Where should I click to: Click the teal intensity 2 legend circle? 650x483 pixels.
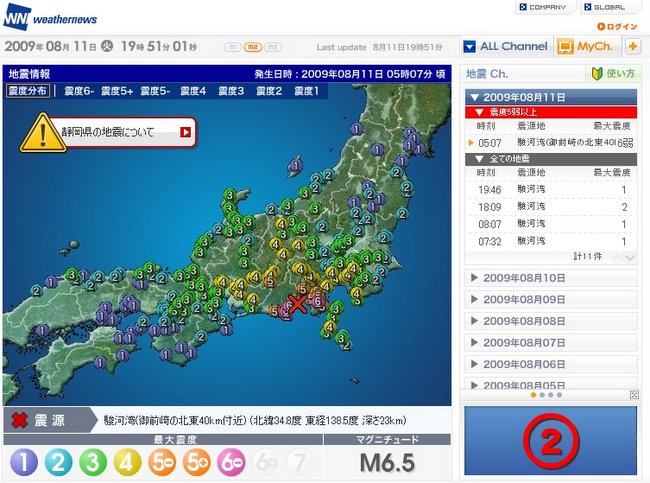click(x=58, y=462)
